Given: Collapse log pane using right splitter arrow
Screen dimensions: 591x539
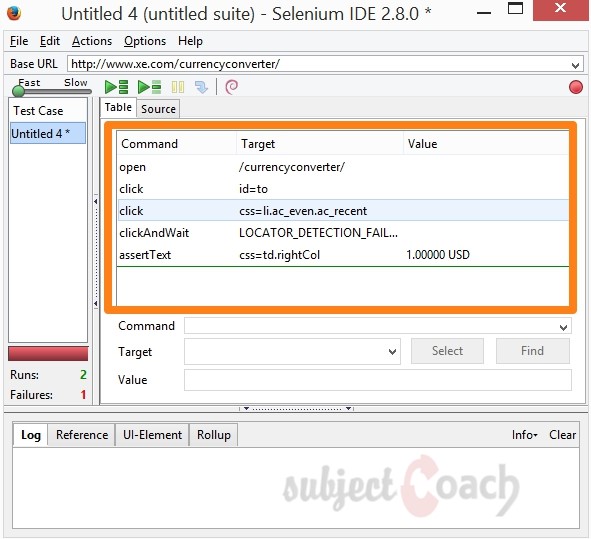Looking at the screenshot, I should 348,408.
